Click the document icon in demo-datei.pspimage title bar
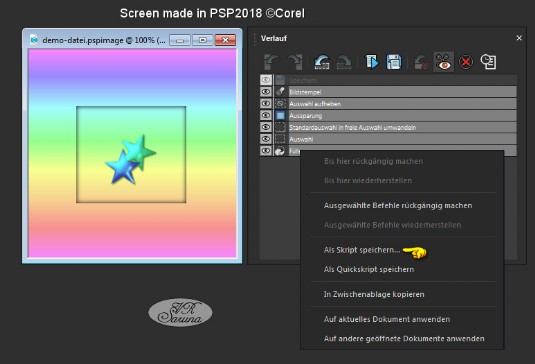The image size is (535, 364). pyautogui.click(x=34, y=40)
